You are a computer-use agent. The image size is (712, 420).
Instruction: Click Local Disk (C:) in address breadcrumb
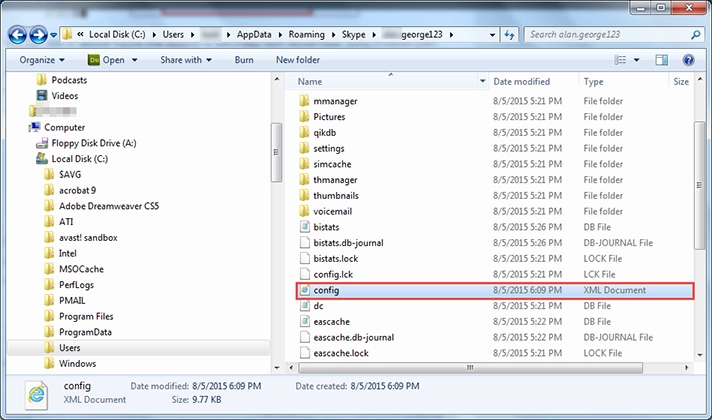(x=117, y=35)
